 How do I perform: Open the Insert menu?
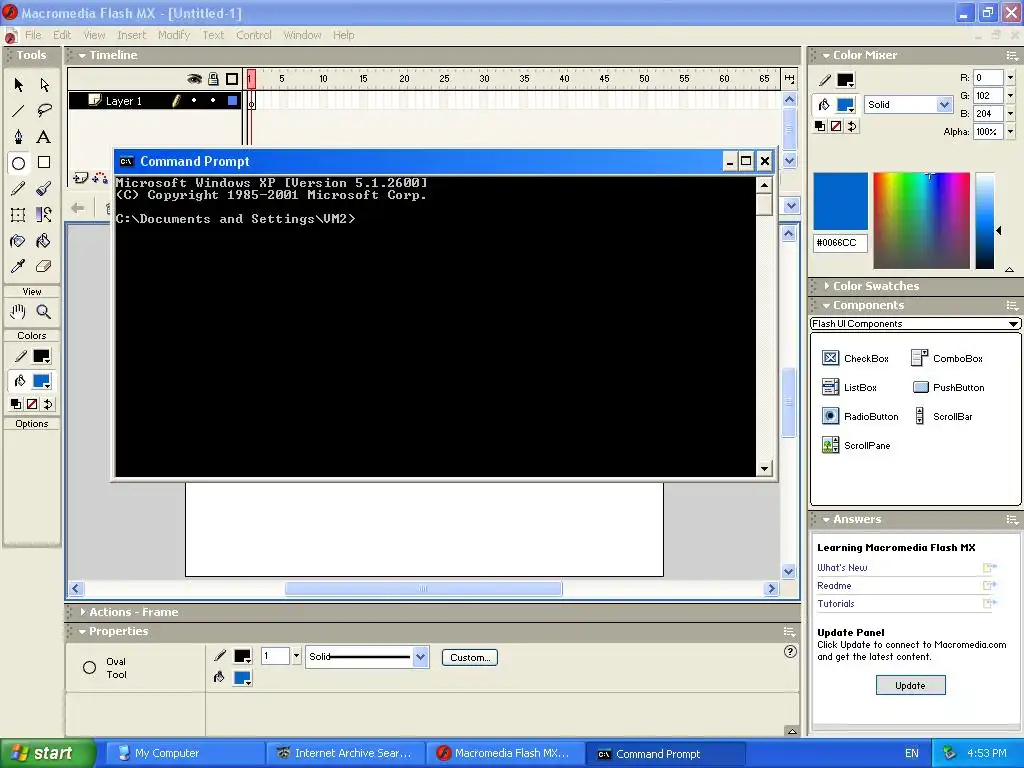(x=131, y=35)
